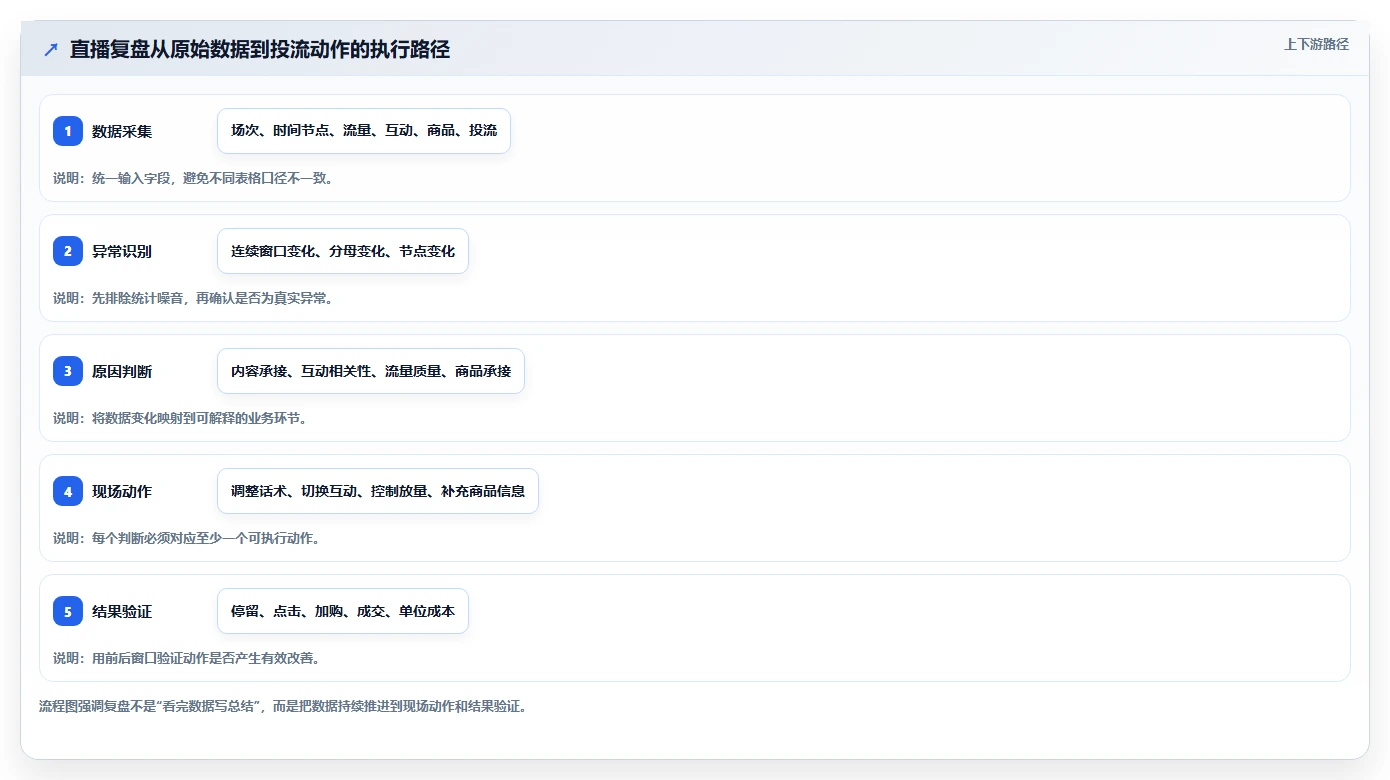Image resolution: width=1390 pixels, height=780 pixels.
Task: Click the 场次、时间节点、流量 chip
Action: click(x=364, y=131)
